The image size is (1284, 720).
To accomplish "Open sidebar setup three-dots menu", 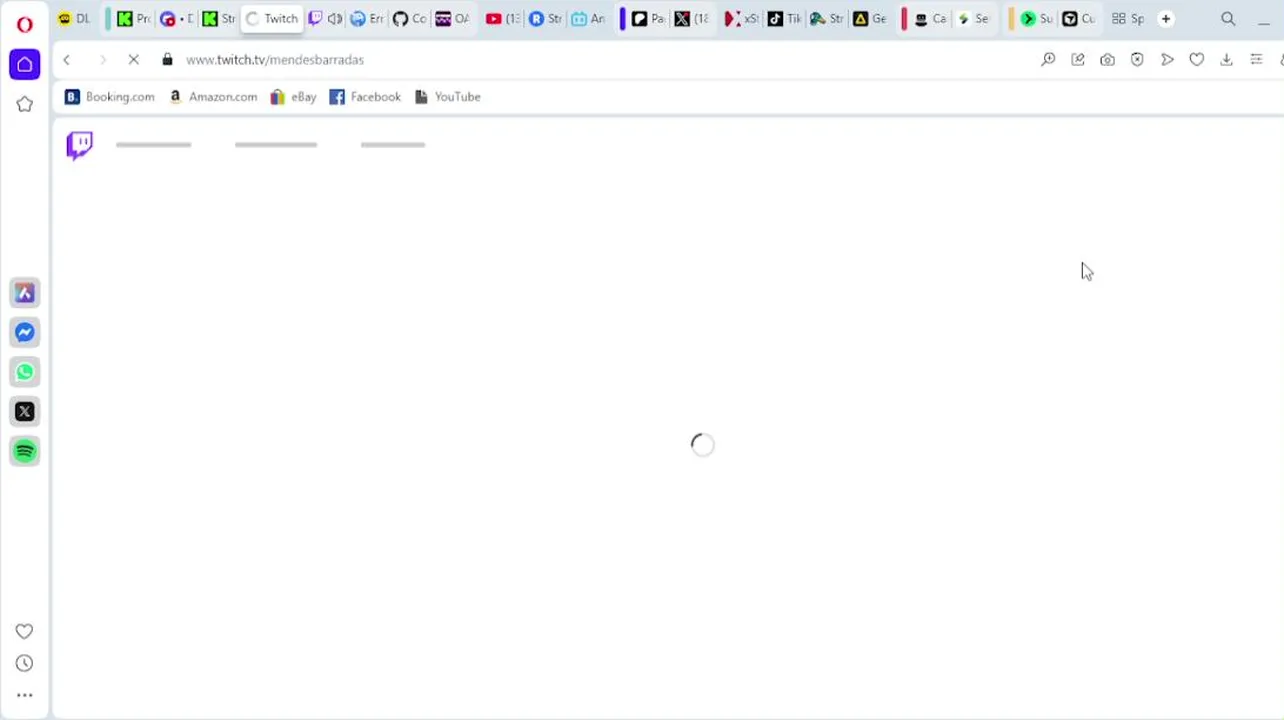I will (24, 695).
